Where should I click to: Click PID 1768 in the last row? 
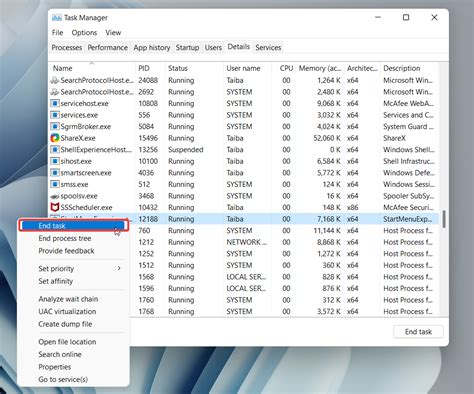pyautogui.click(x=146, y=311)
